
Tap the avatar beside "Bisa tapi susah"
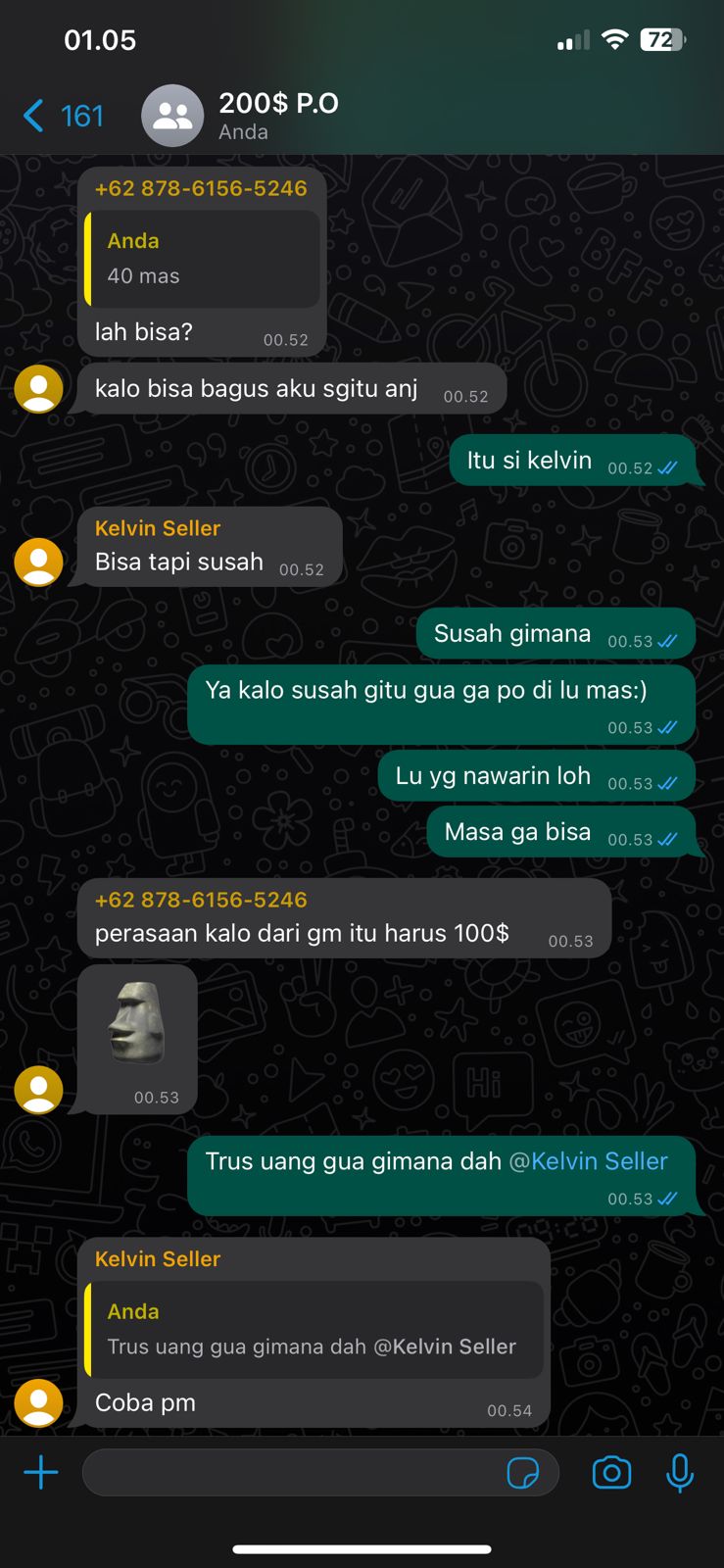tap(39, 563)
